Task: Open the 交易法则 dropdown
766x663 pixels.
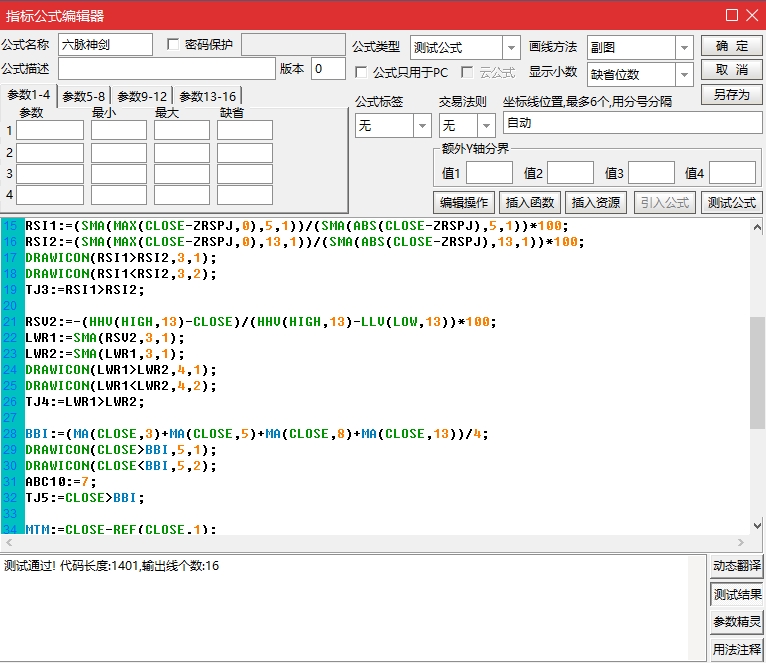Action: pyautogui.click(x=485, y=126)
